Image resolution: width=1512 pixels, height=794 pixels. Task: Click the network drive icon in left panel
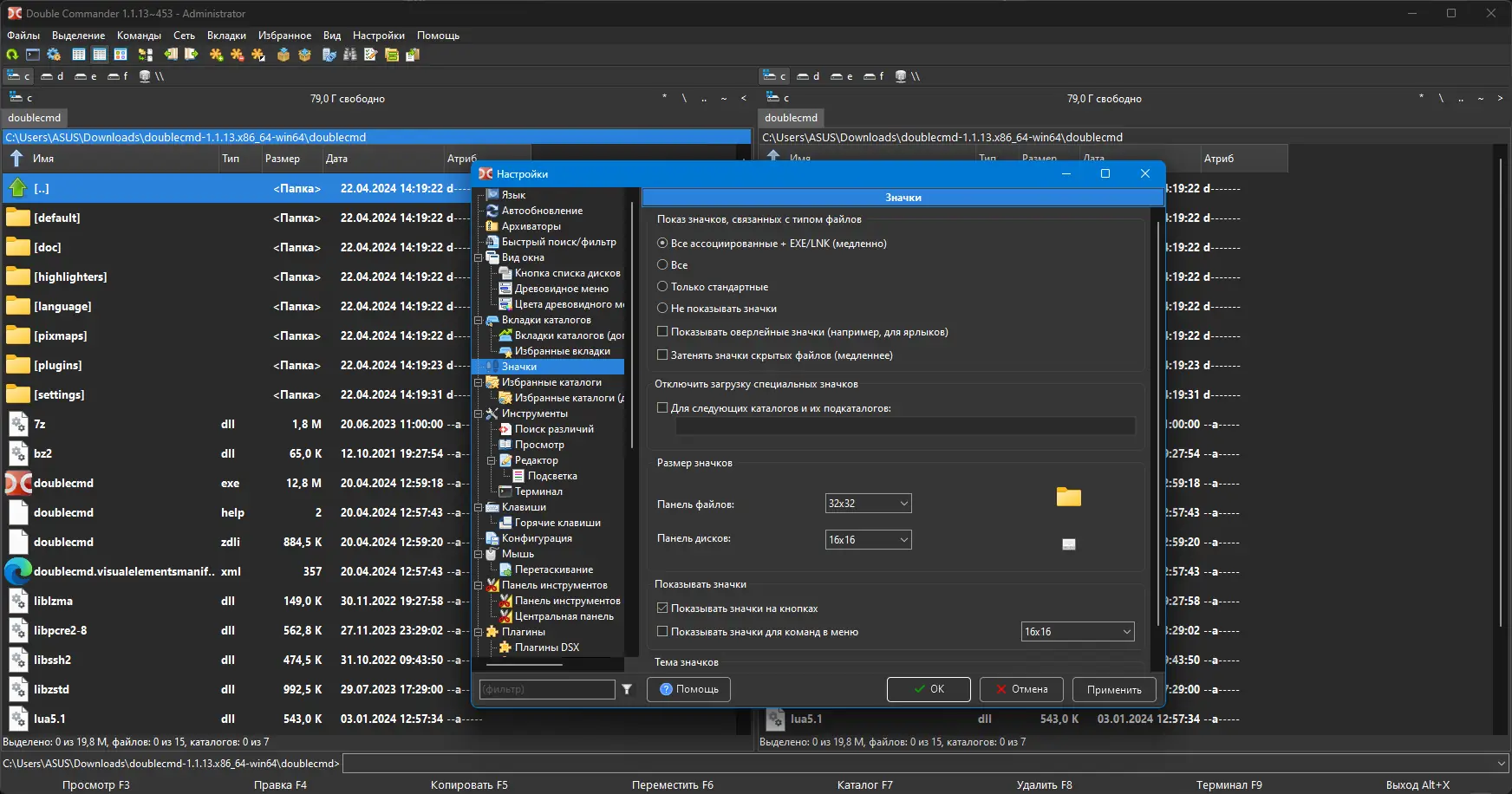(x=146, y=76)
